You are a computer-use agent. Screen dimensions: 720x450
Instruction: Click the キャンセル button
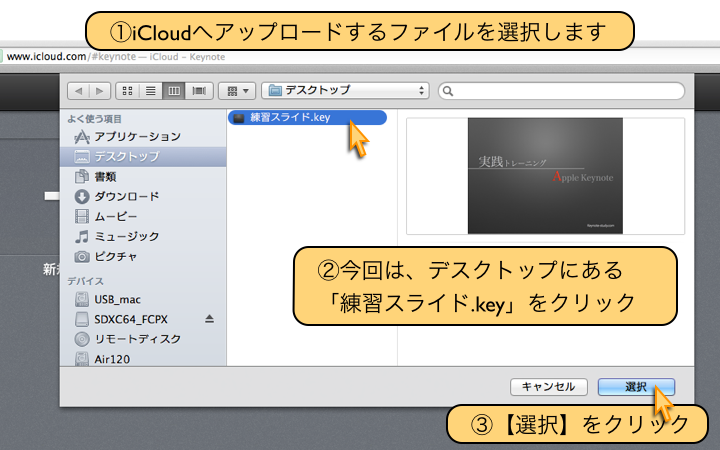(549, 387)
